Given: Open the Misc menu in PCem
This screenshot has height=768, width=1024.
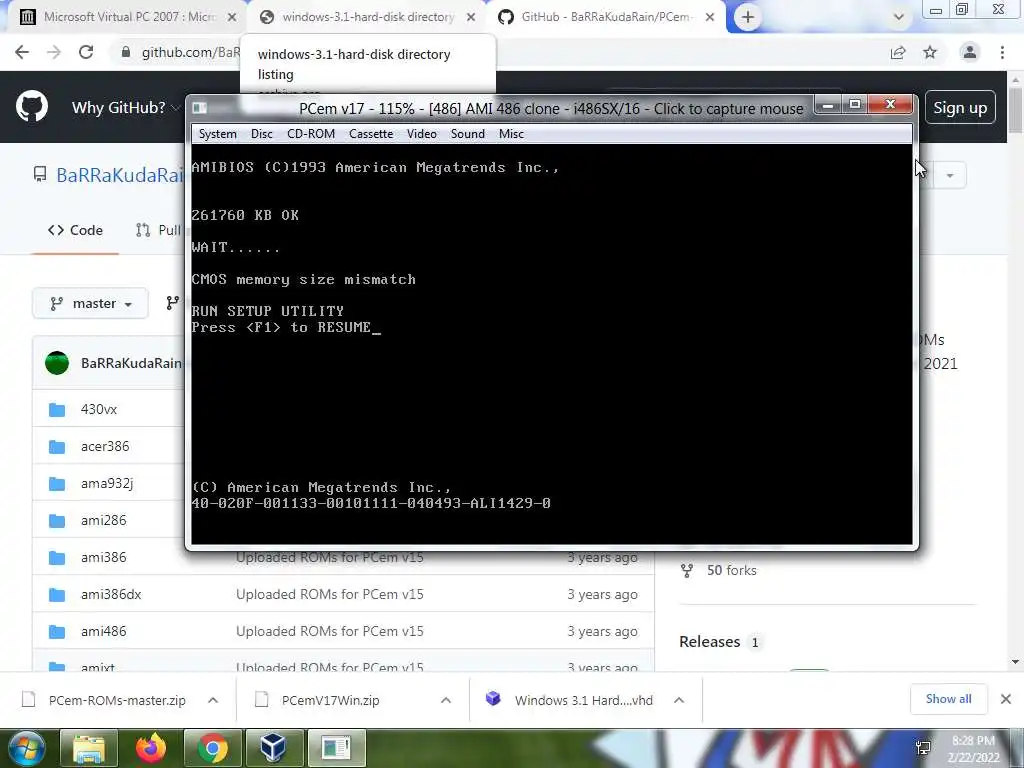Looking at the screenshot, I should pyautogui.click(x=511, y=134).
